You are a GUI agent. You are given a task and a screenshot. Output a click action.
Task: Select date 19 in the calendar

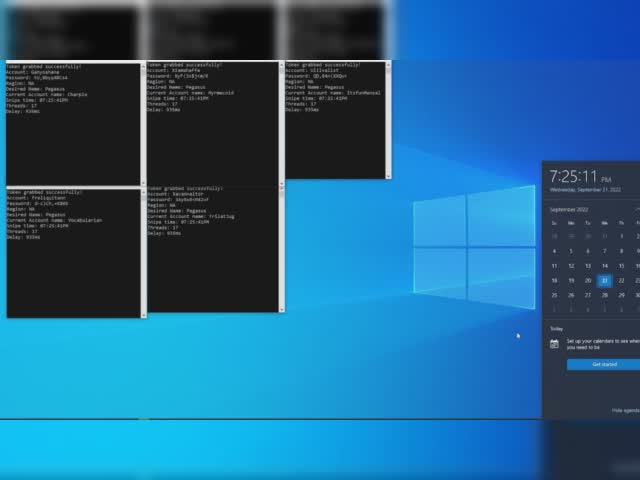coord(571,280)
